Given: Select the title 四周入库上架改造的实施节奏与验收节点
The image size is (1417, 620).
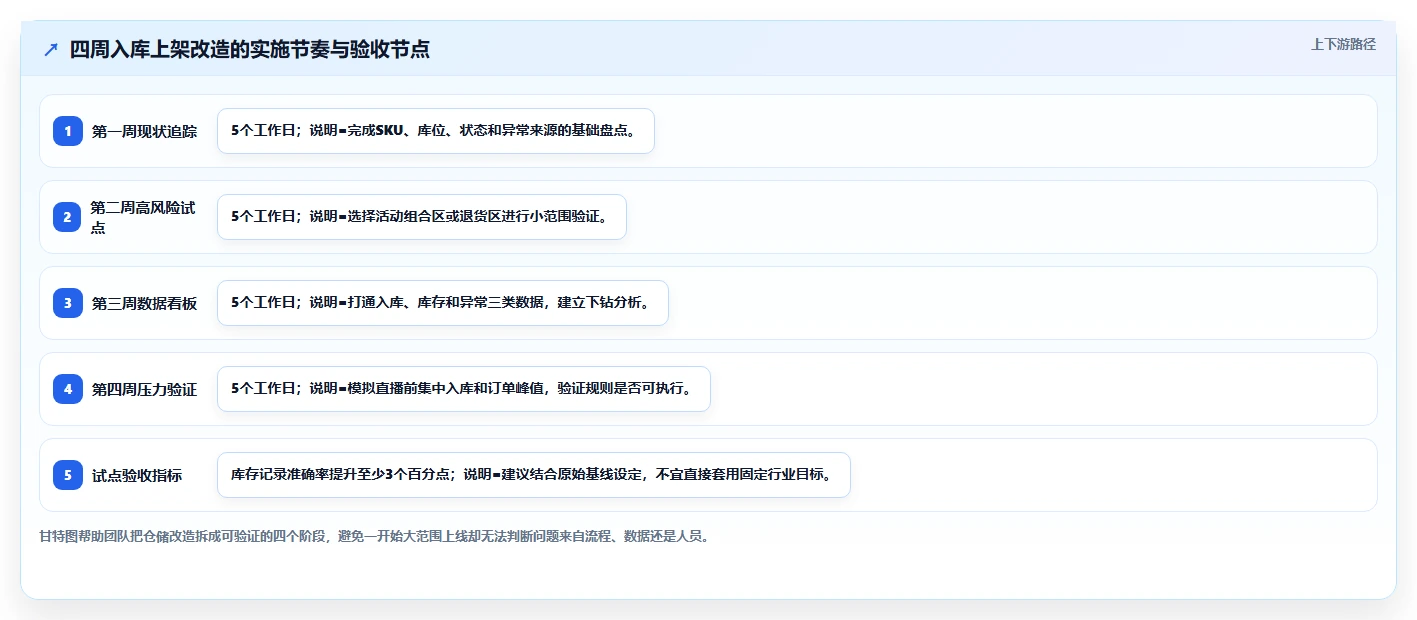Looking at the screenshot, I should 250,49.
